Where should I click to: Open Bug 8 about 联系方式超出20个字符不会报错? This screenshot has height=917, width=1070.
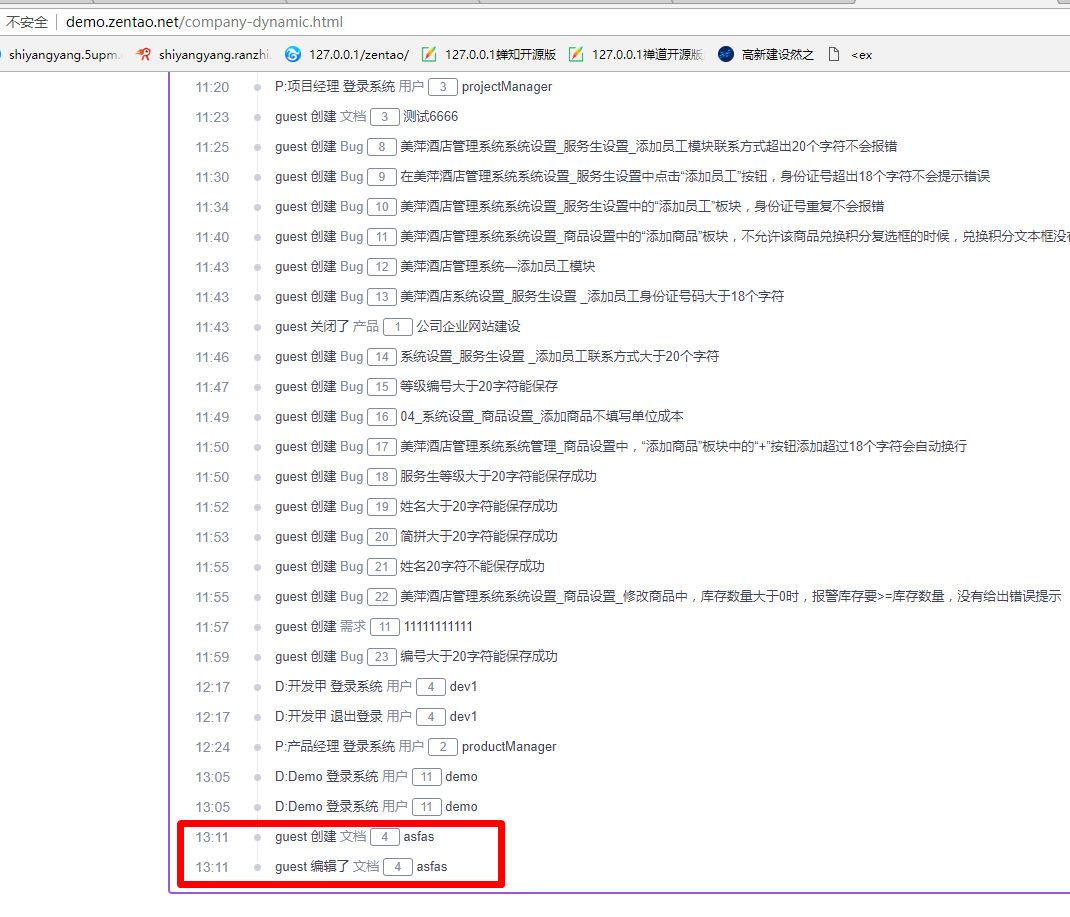pyautogui.click(x=648, y=147)
